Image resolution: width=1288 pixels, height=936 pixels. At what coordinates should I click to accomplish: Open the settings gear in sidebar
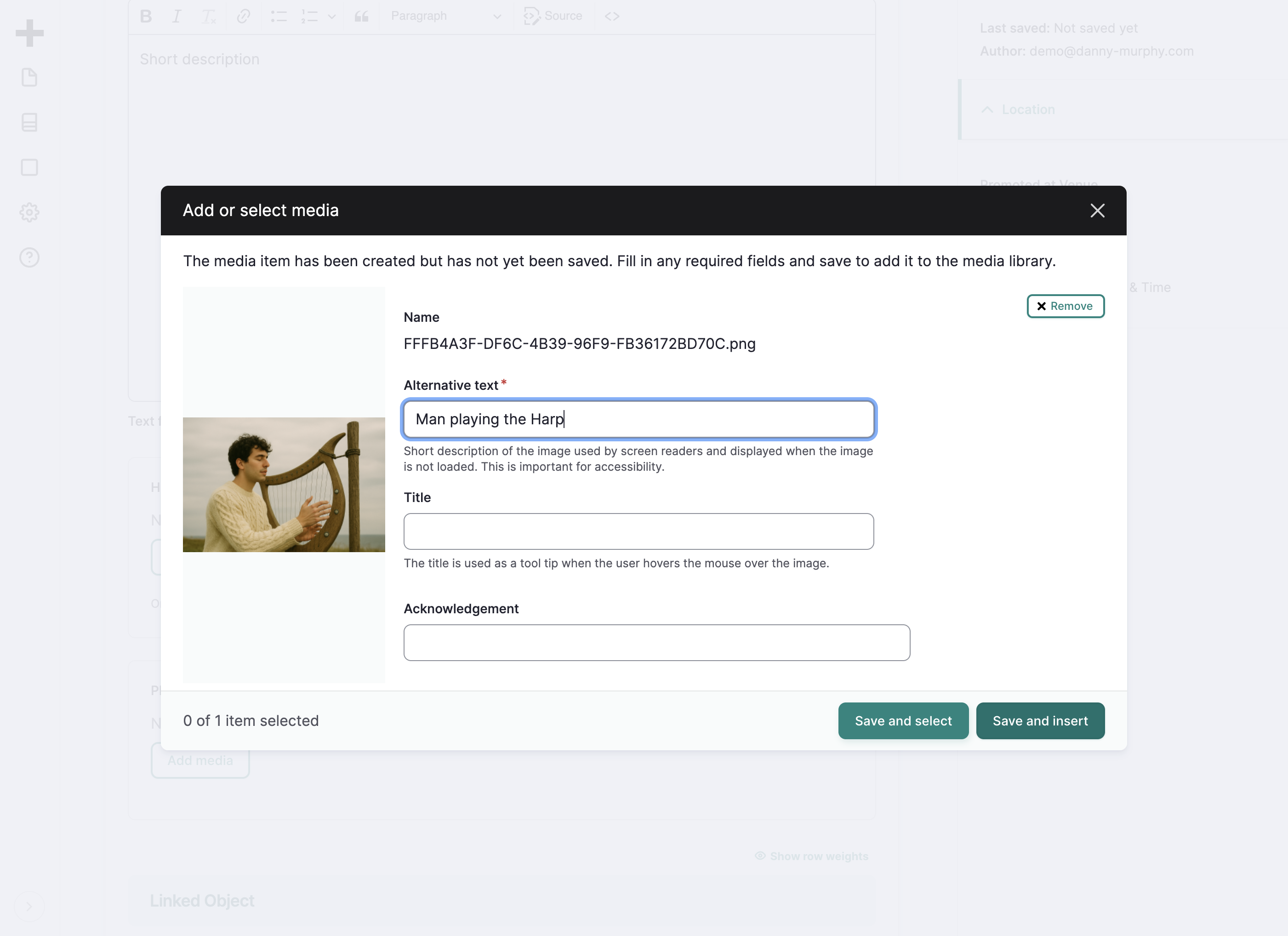click(x=29, y=212)
